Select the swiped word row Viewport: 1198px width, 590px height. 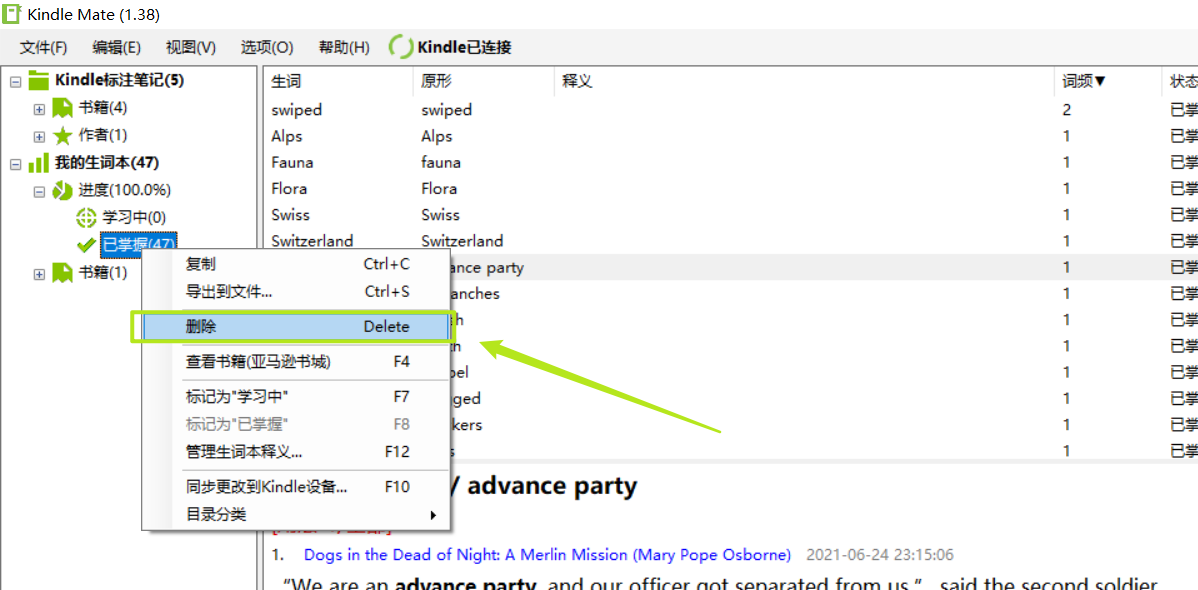tap(730, 110)
